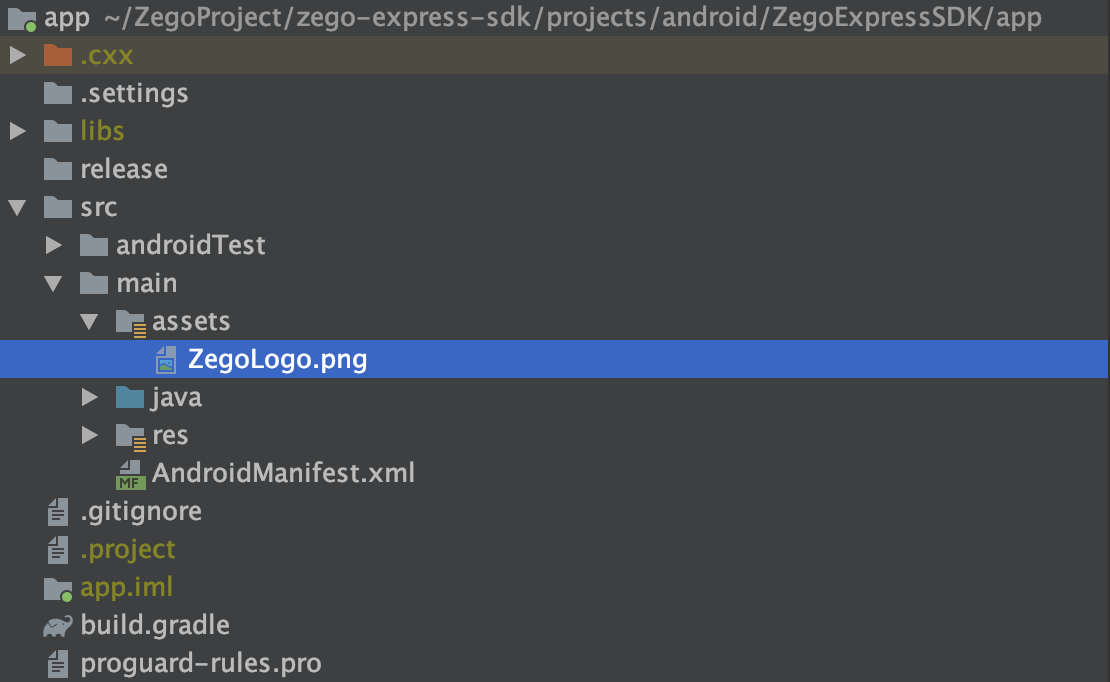The image size is (1110, 682).
Task: Click the res resource folder icon
Action: pyautogui.click(x=131, y=434)
